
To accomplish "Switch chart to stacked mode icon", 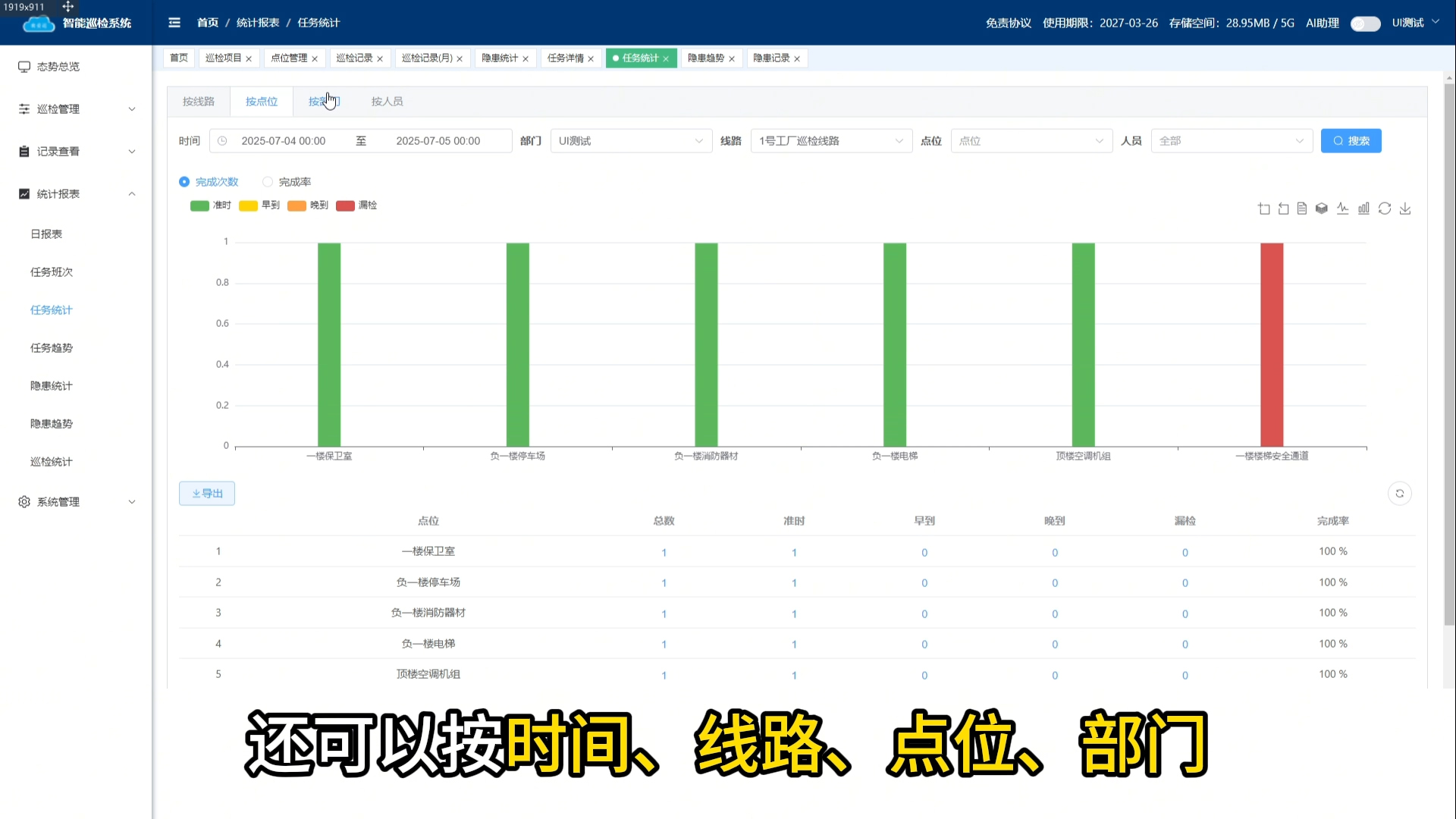I will click(x=1322, y=209).
